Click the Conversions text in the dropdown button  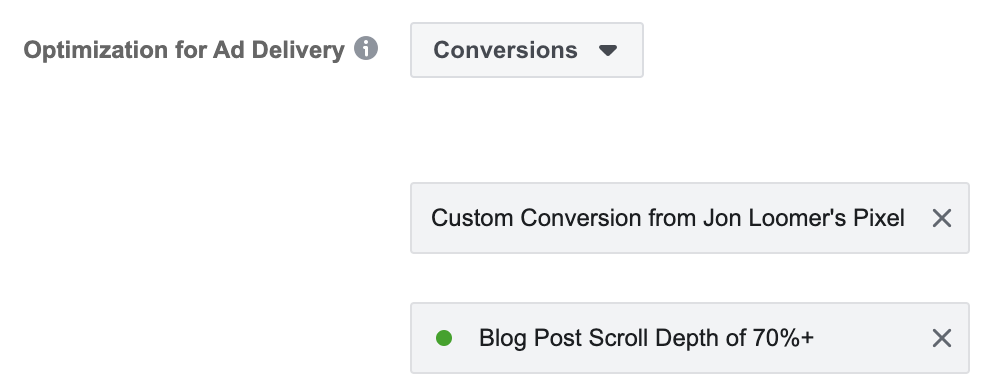point(505,50)
